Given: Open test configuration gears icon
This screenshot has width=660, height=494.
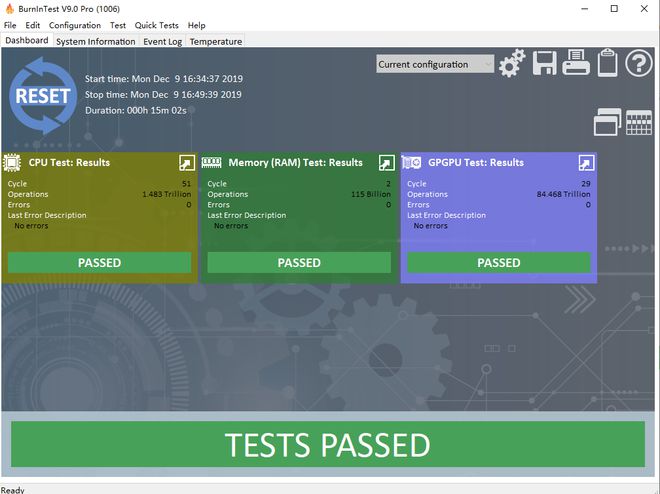Looking at the screenshot, I should click(x=512, y=63).
